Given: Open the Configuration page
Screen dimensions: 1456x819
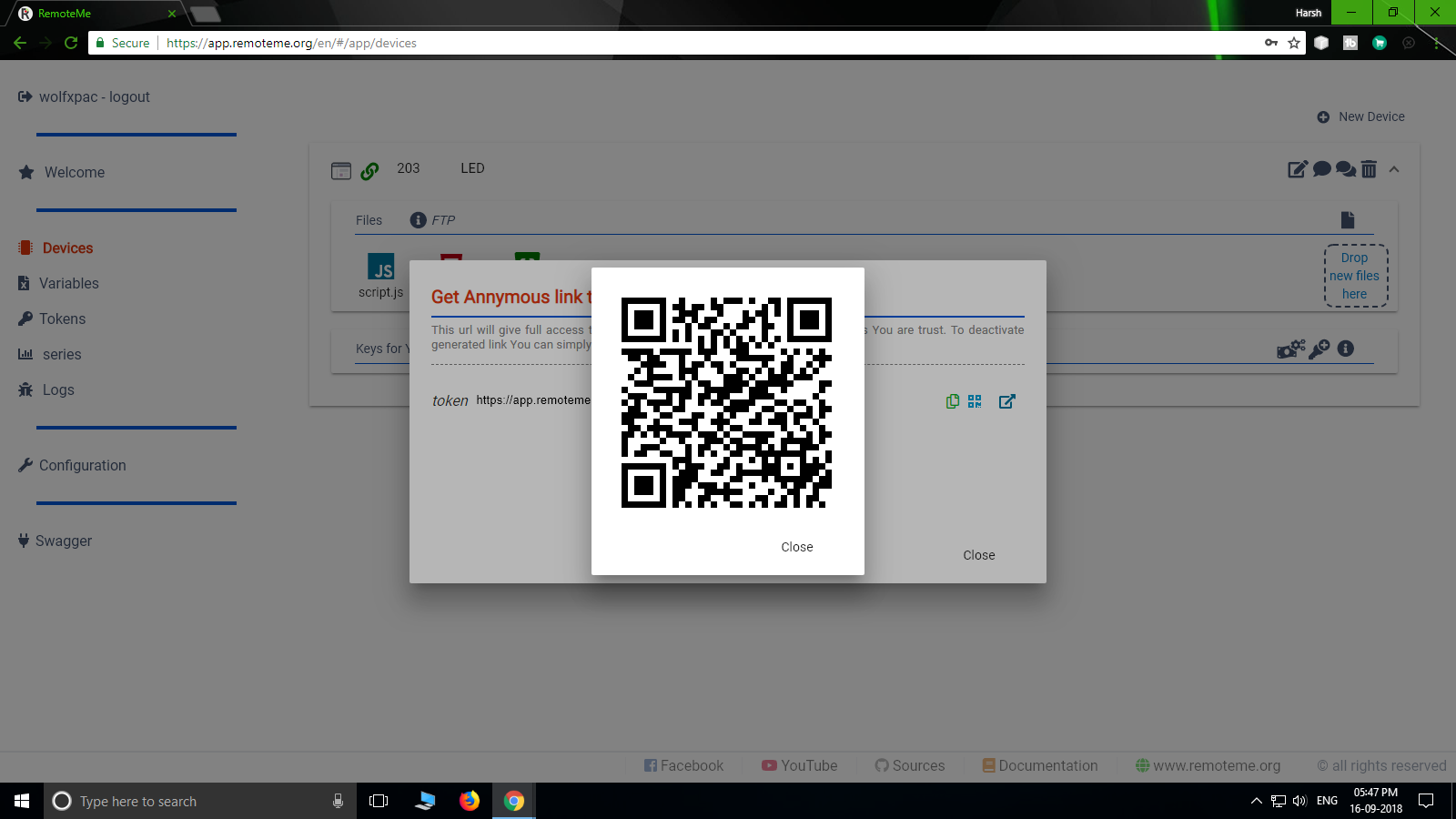Looking at the screenshot, I should point(72,465).
